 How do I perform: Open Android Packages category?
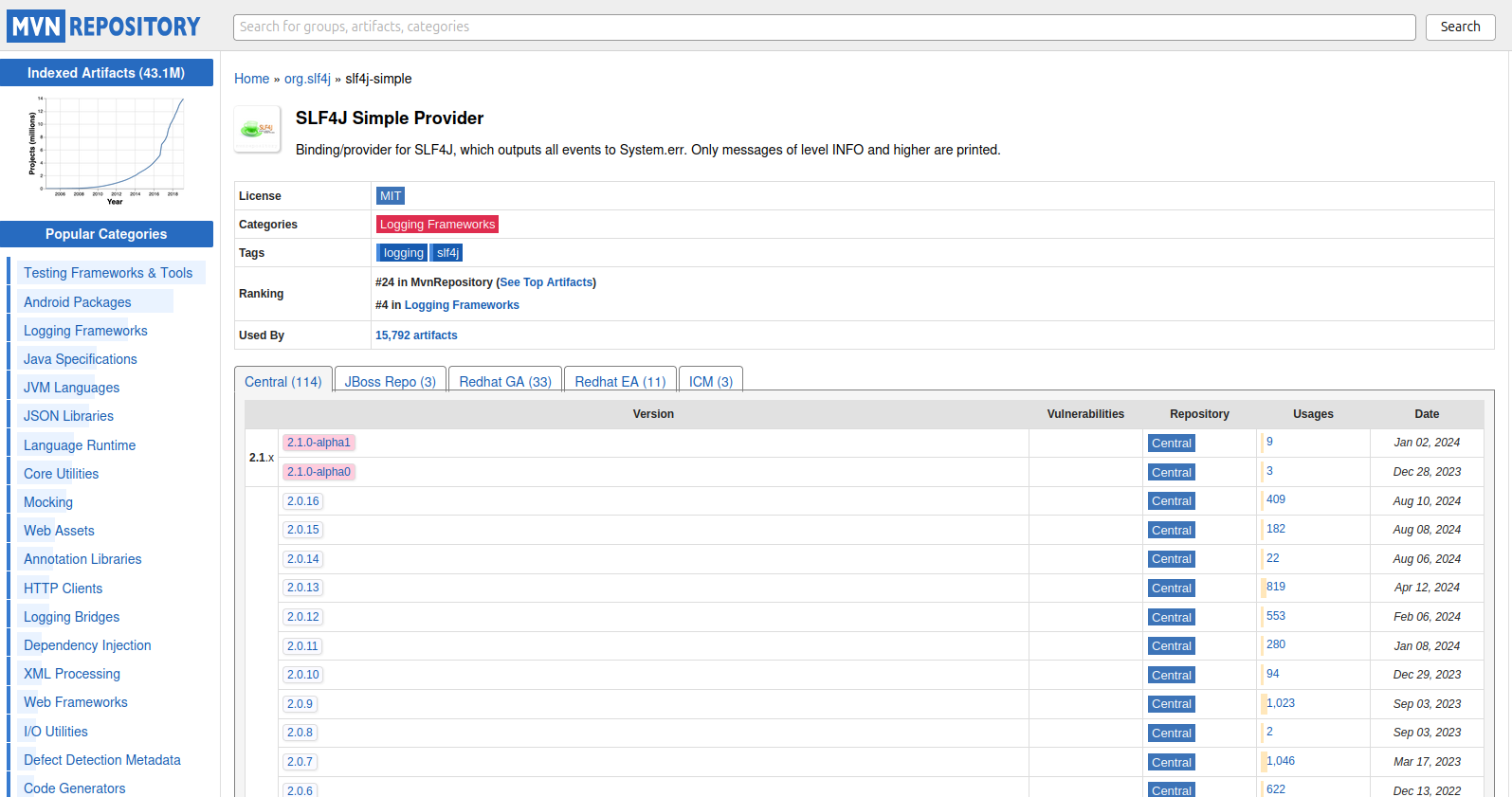(x=78, y=302)
